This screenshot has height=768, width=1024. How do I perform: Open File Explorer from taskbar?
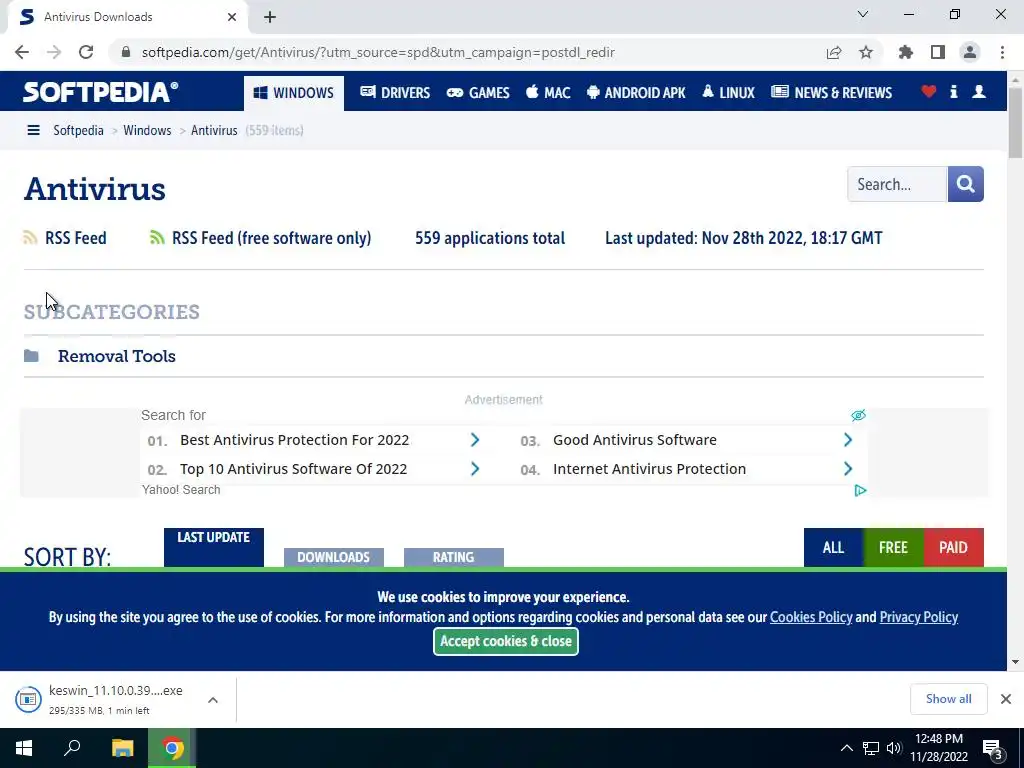coord(123,748)
